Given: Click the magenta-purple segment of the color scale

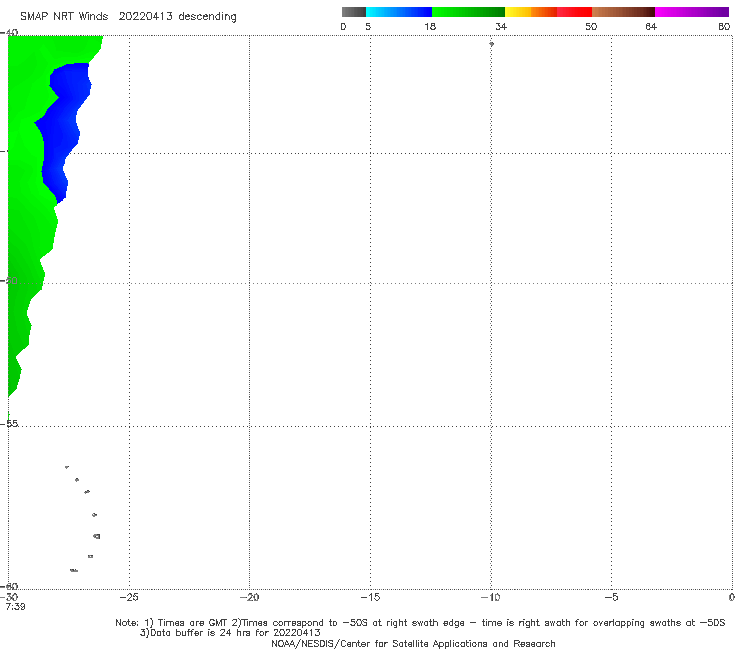Looking at the screenshot, I should (x=692, y=12).
